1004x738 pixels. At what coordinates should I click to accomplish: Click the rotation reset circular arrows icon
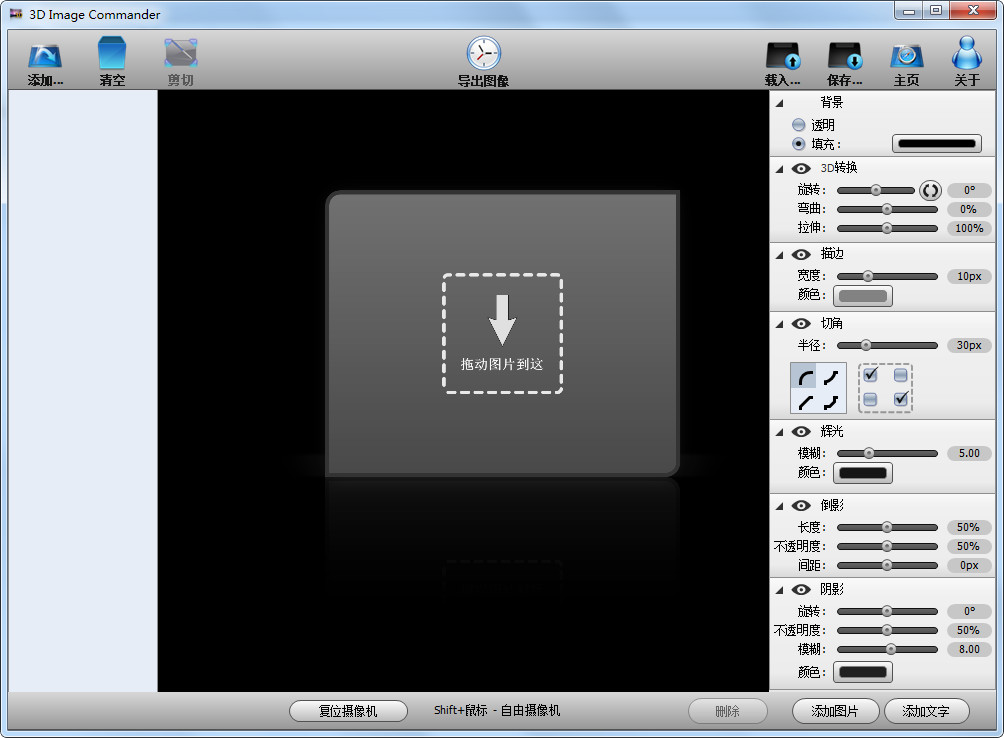(930, 191)
